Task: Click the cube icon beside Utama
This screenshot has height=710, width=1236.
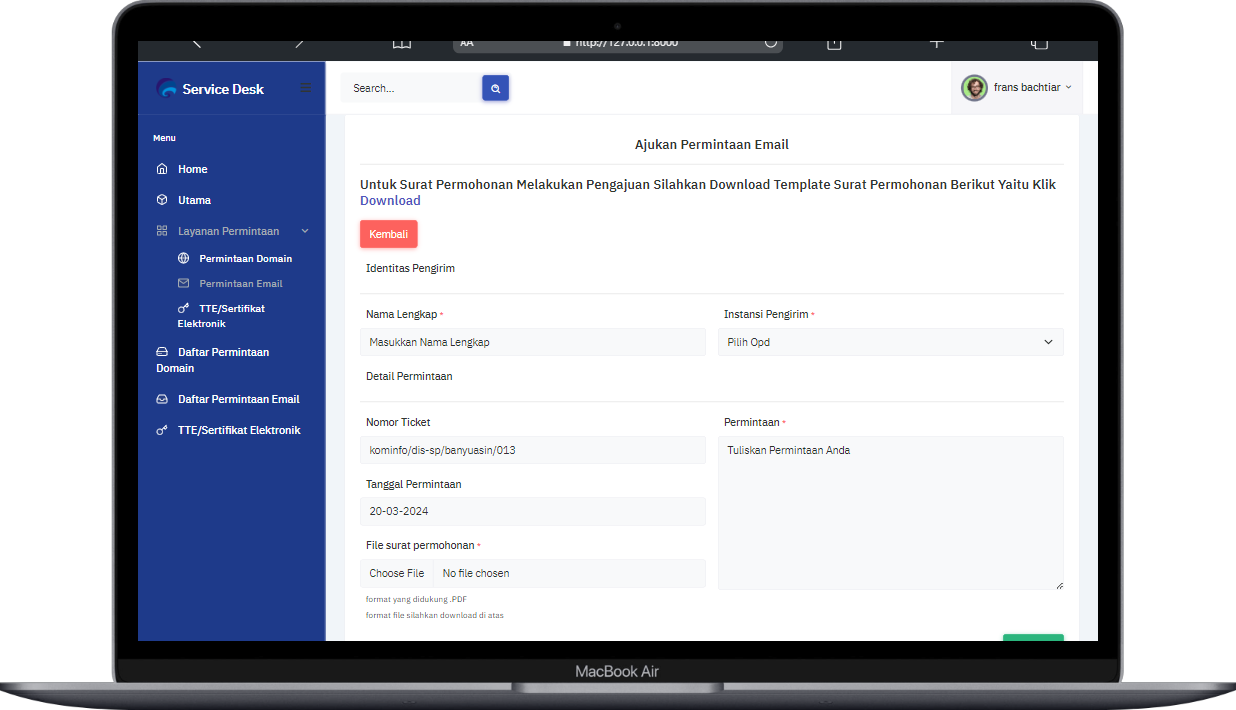Action: tap(162, 200)
